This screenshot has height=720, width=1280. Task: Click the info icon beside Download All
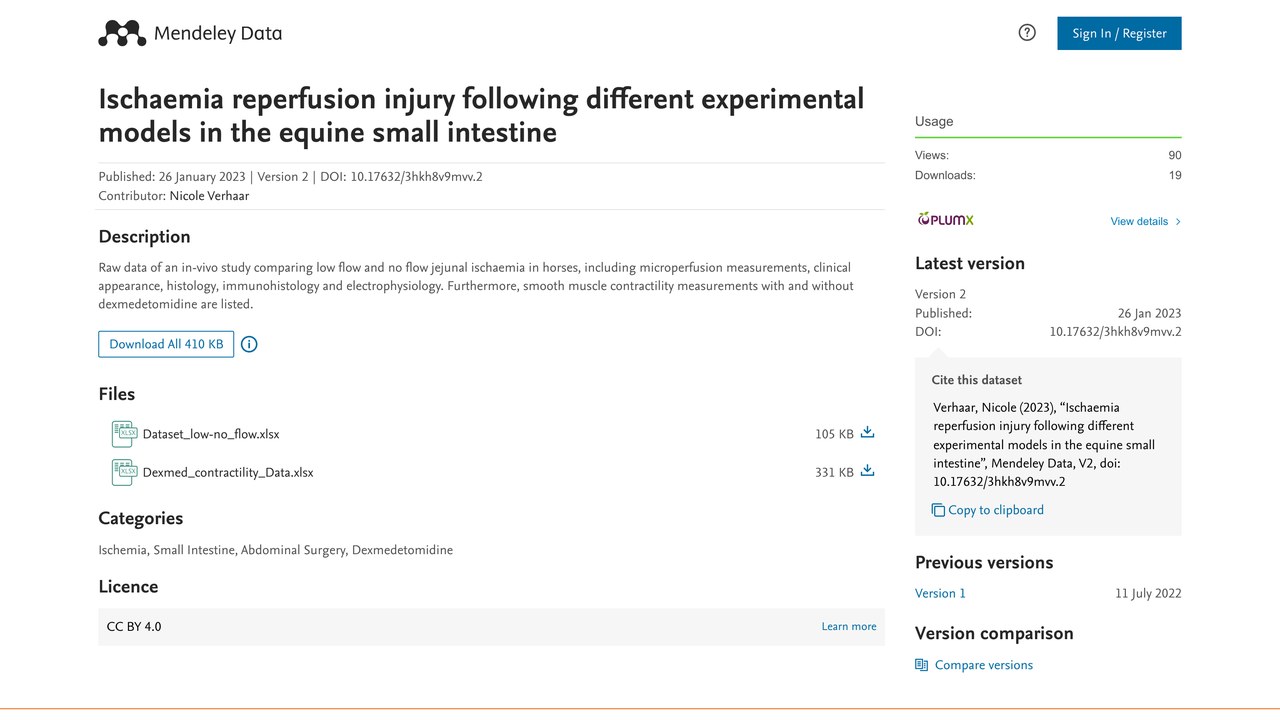[x=249, y=344]
